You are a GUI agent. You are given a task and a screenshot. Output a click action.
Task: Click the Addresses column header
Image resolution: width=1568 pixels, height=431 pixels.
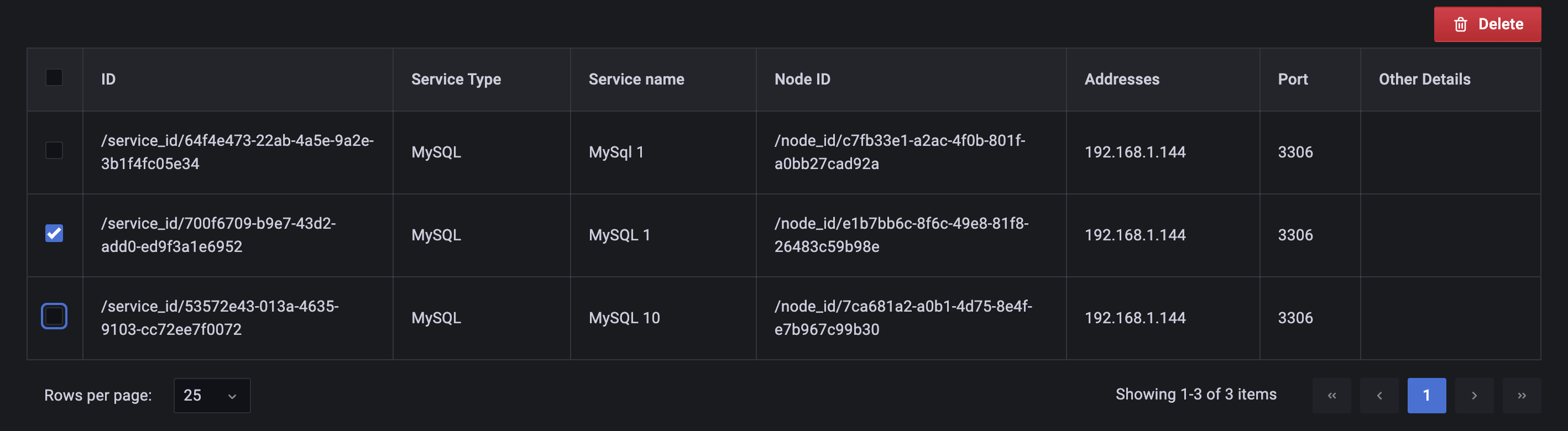1122,79
